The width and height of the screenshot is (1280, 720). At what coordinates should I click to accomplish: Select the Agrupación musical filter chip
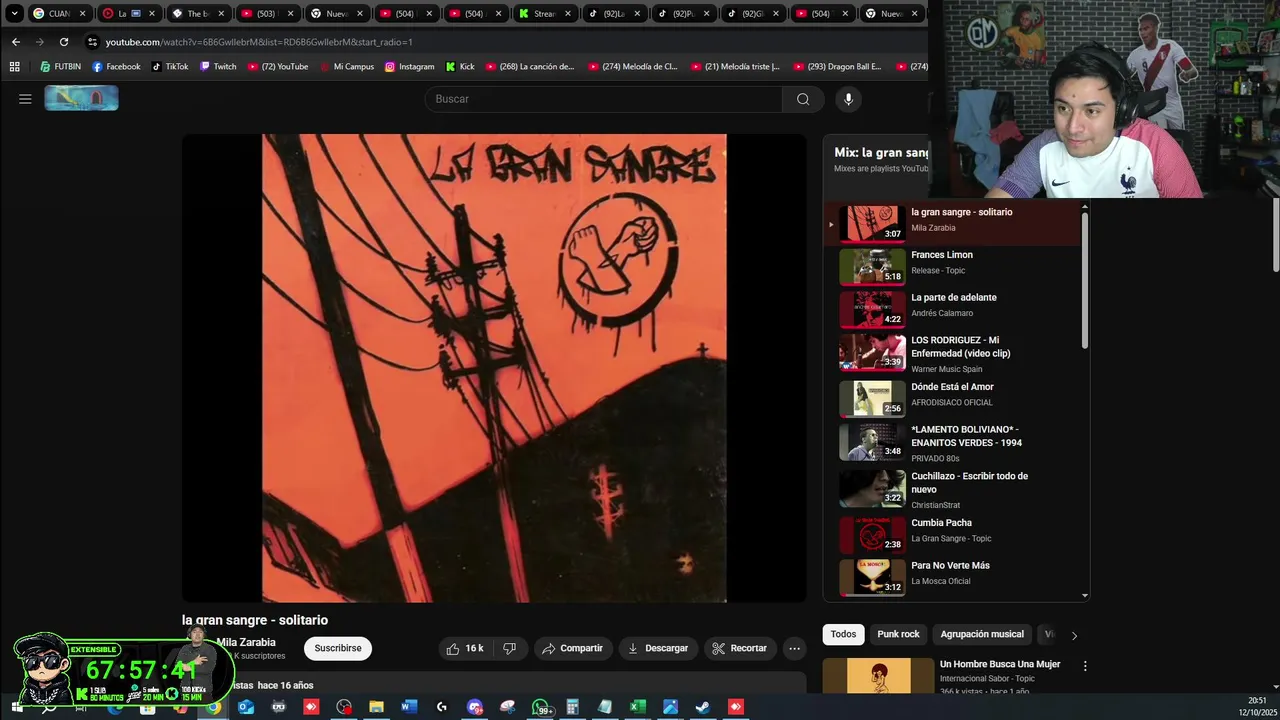click(982, 634)
